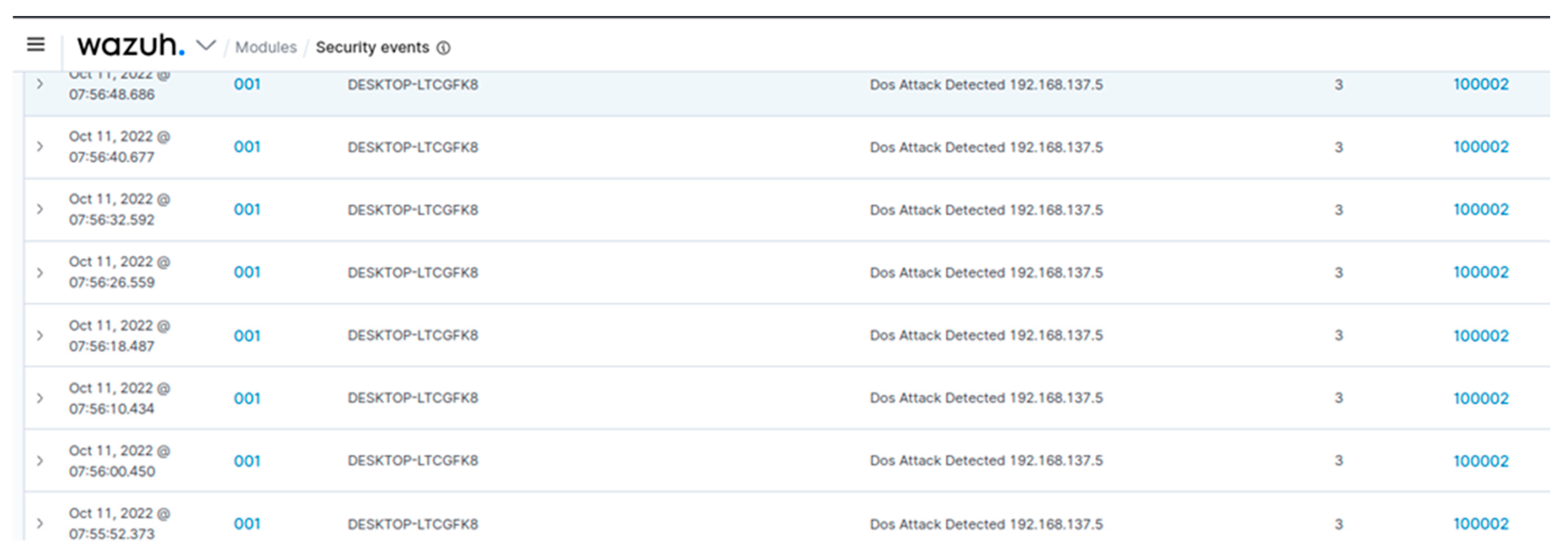
Task: Open the hamburger navigation menu
Action: 36,44
